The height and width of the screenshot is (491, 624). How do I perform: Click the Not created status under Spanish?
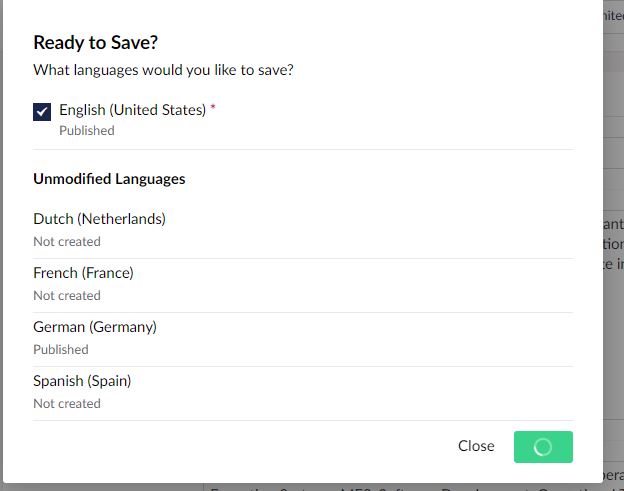pyautogui.click(x=67, y=403)
